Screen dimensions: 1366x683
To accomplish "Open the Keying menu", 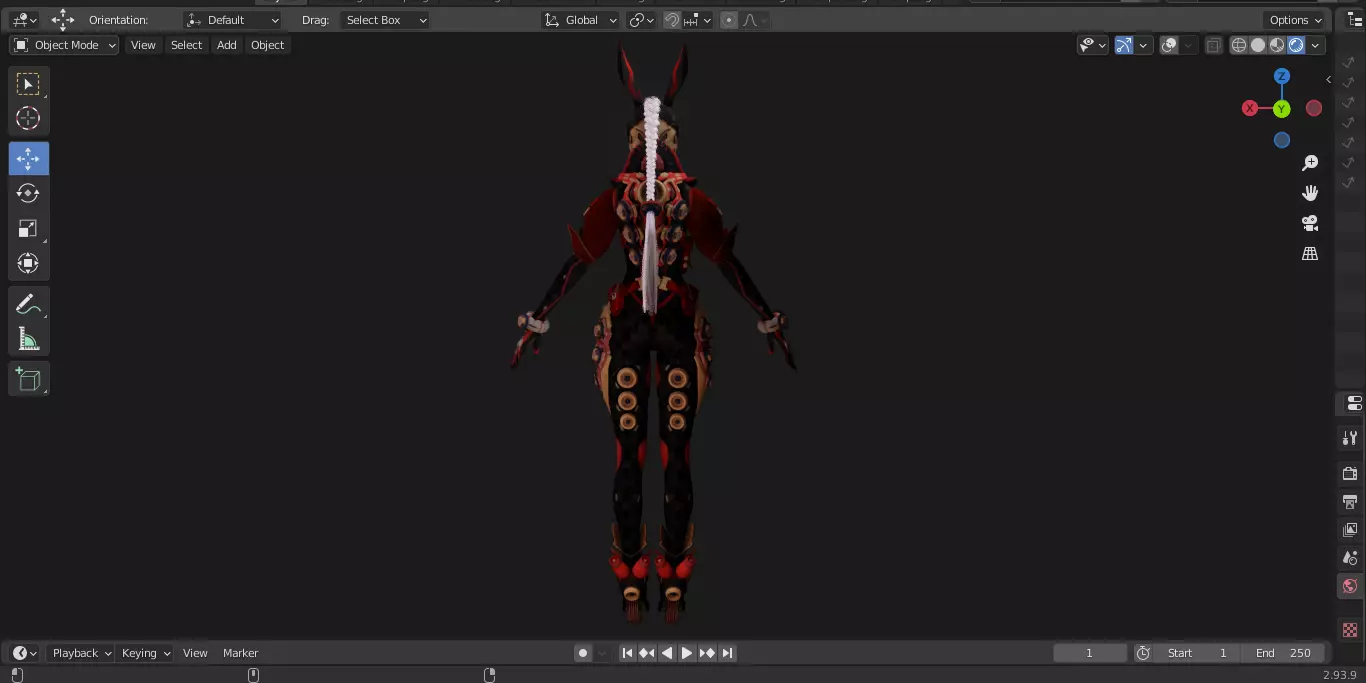I will tap(146, 653).
